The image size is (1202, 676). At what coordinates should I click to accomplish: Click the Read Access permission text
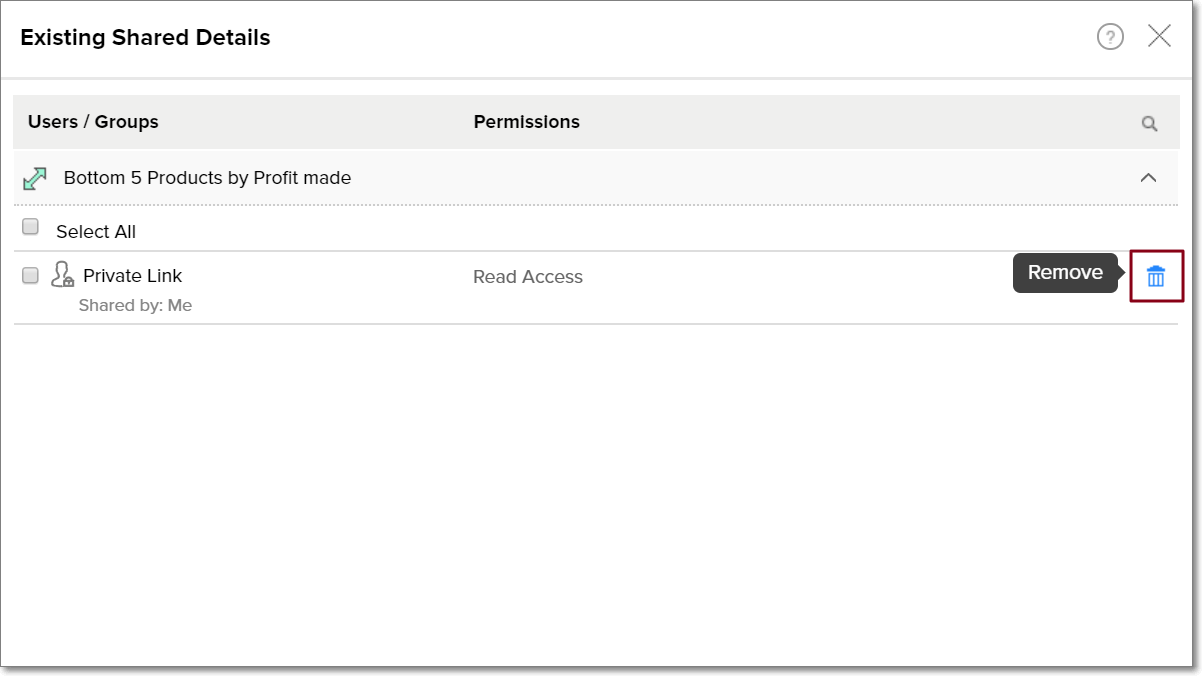pos(527,277)
